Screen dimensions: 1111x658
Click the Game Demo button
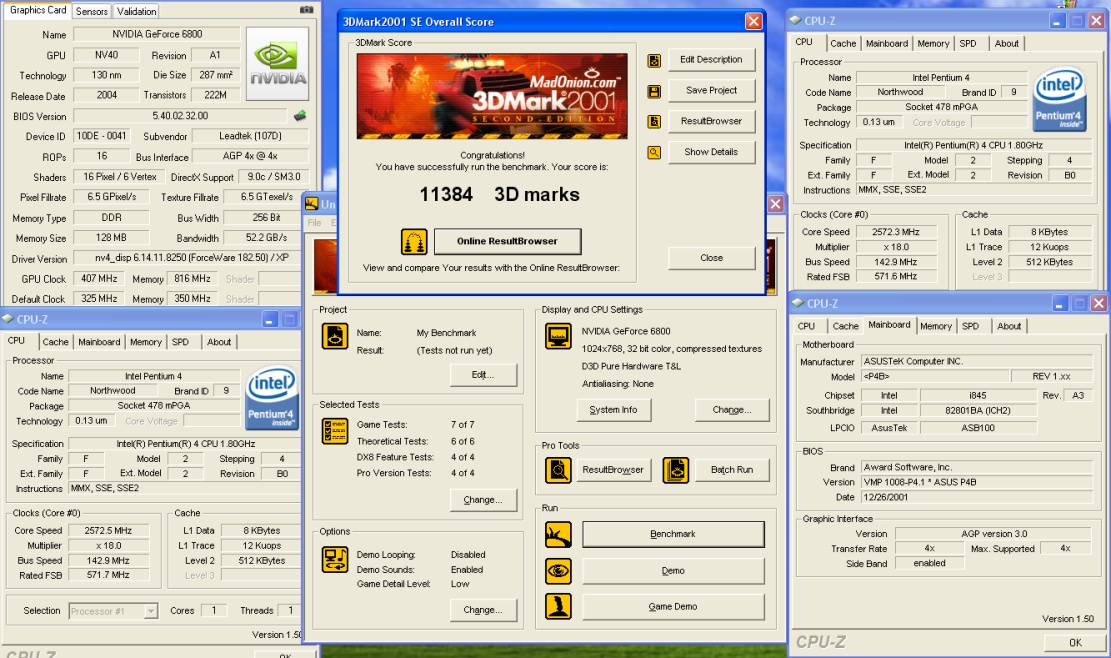click(x=673, y=606)
